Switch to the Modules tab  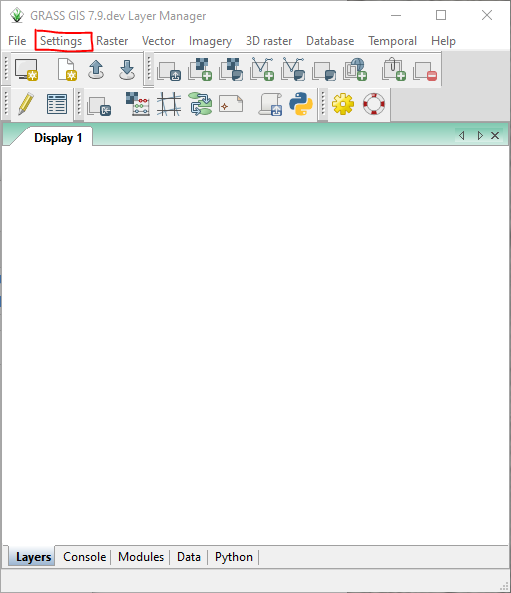tap(141, 557)
